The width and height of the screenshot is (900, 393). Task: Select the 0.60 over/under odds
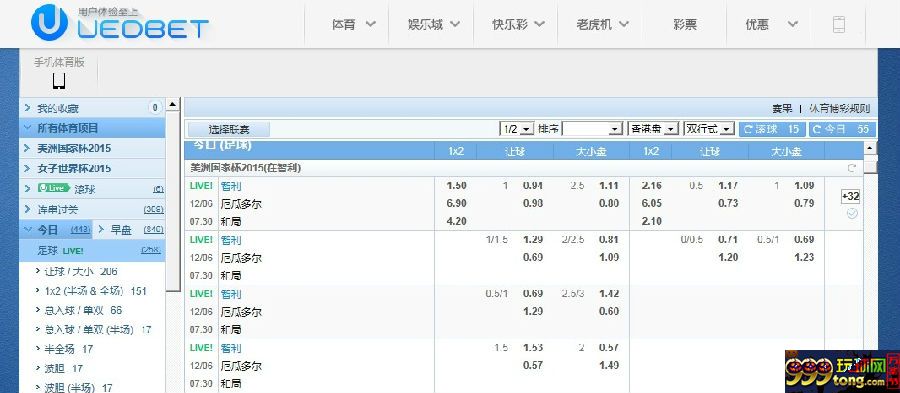point(608,311)
